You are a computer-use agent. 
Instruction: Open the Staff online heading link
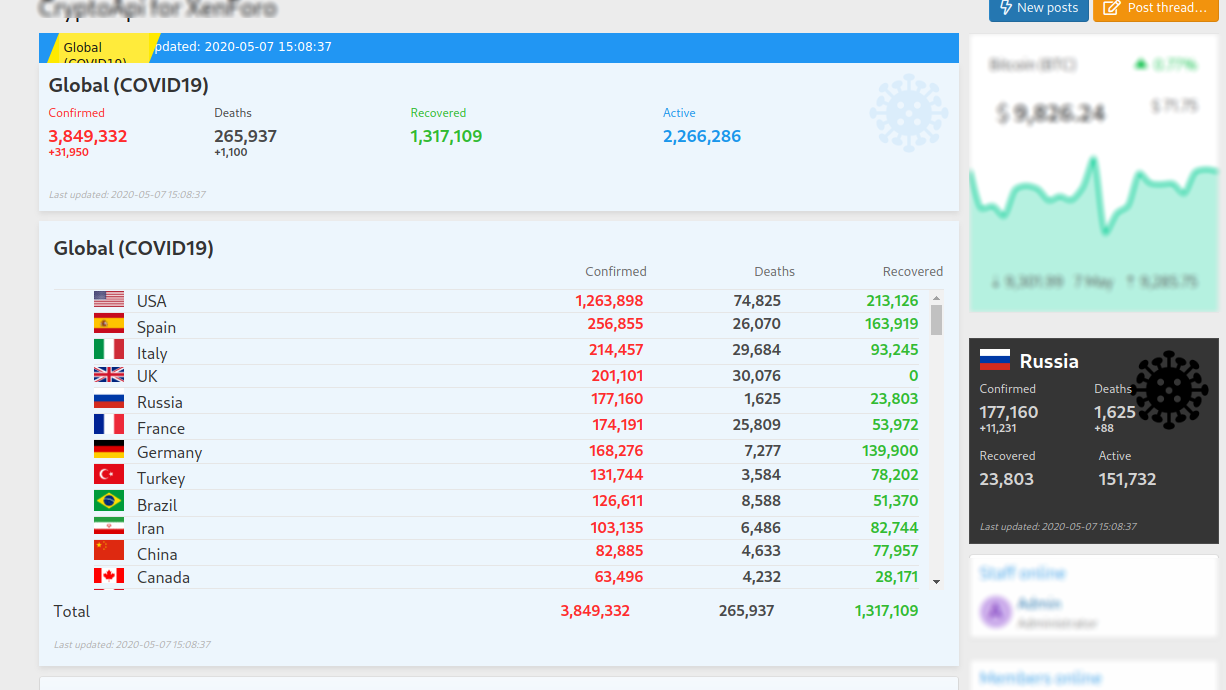tap(1022, 573)
